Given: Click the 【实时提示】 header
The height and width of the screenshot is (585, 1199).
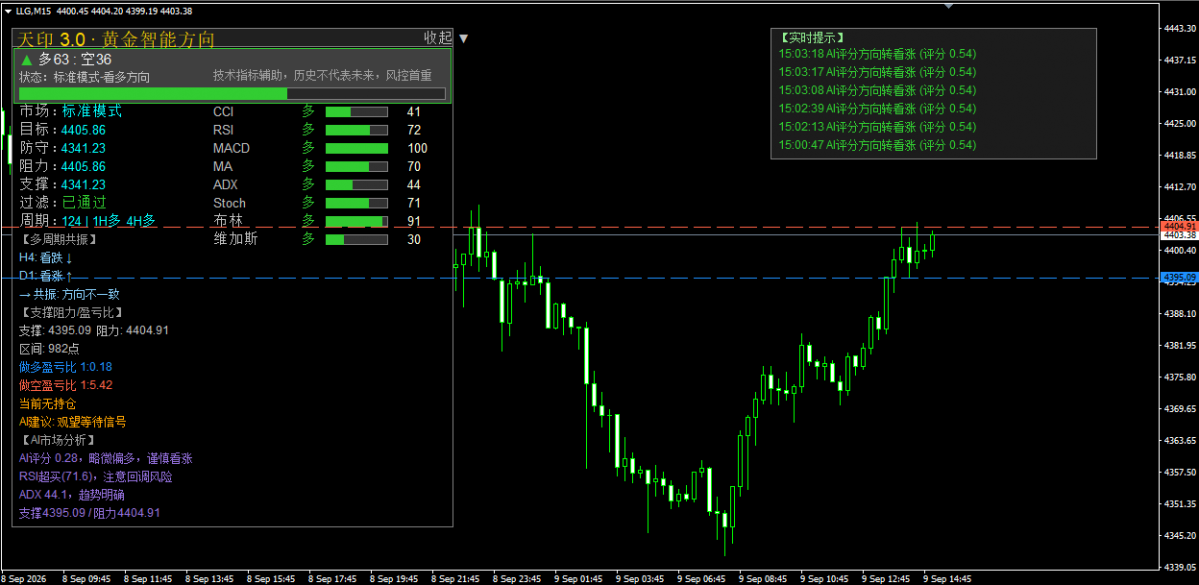Looking at the screenshot, I should point(812,37).
